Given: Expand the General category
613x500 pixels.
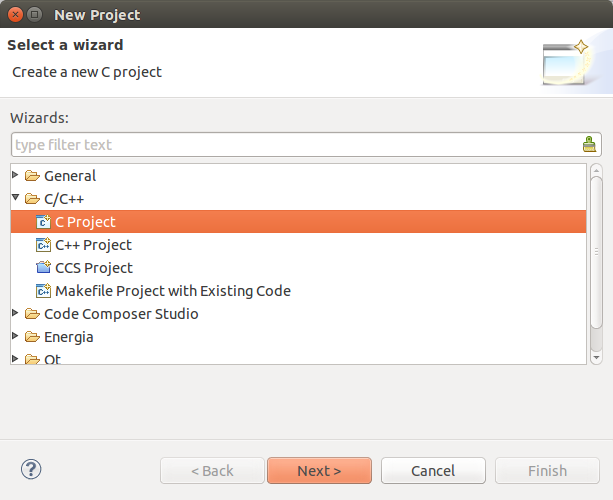Looking at the screenshot, I should pos(16,175).
